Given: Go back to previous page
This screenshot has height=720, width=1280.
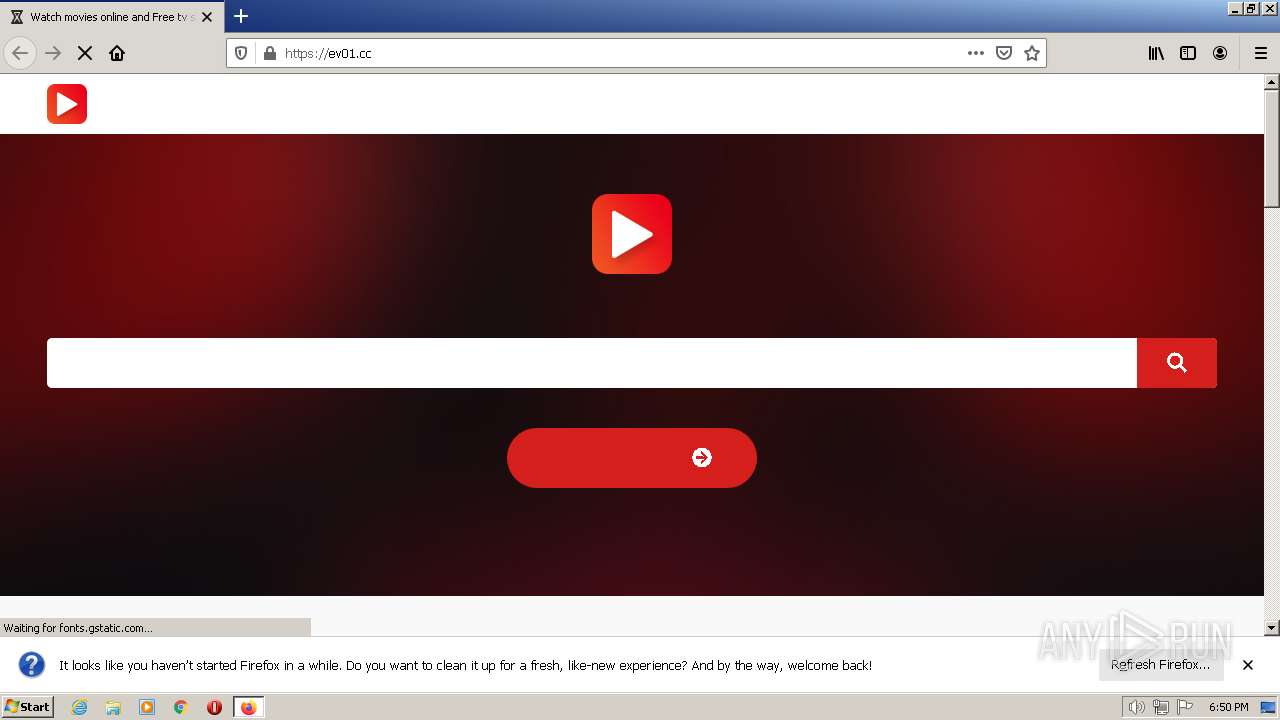Looking at the screenshot, I should coord(20,53).
